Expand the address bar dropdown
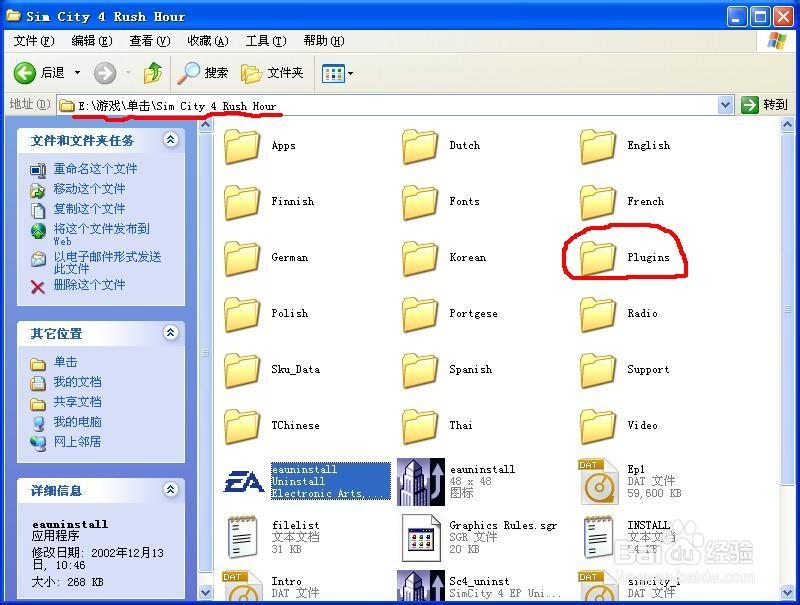This screenshot has height=605, width=800. coord(726,105)
